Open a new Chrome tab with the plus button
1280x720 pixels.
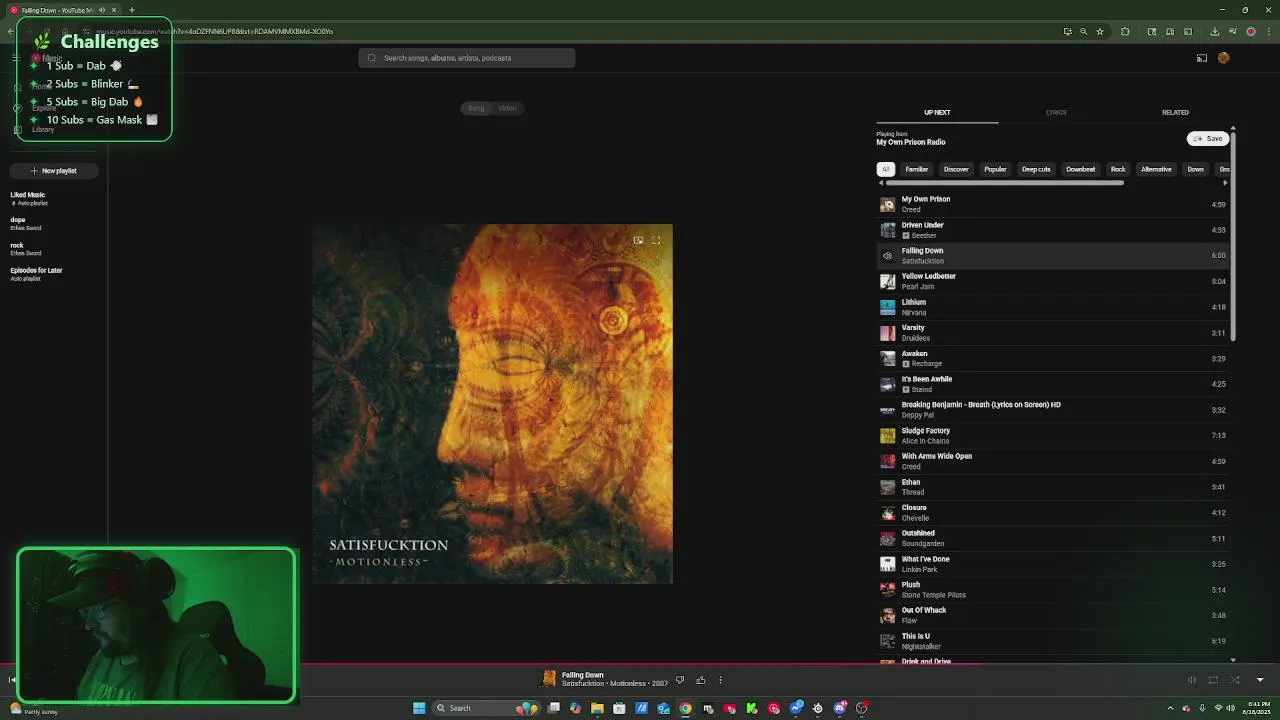131,10
